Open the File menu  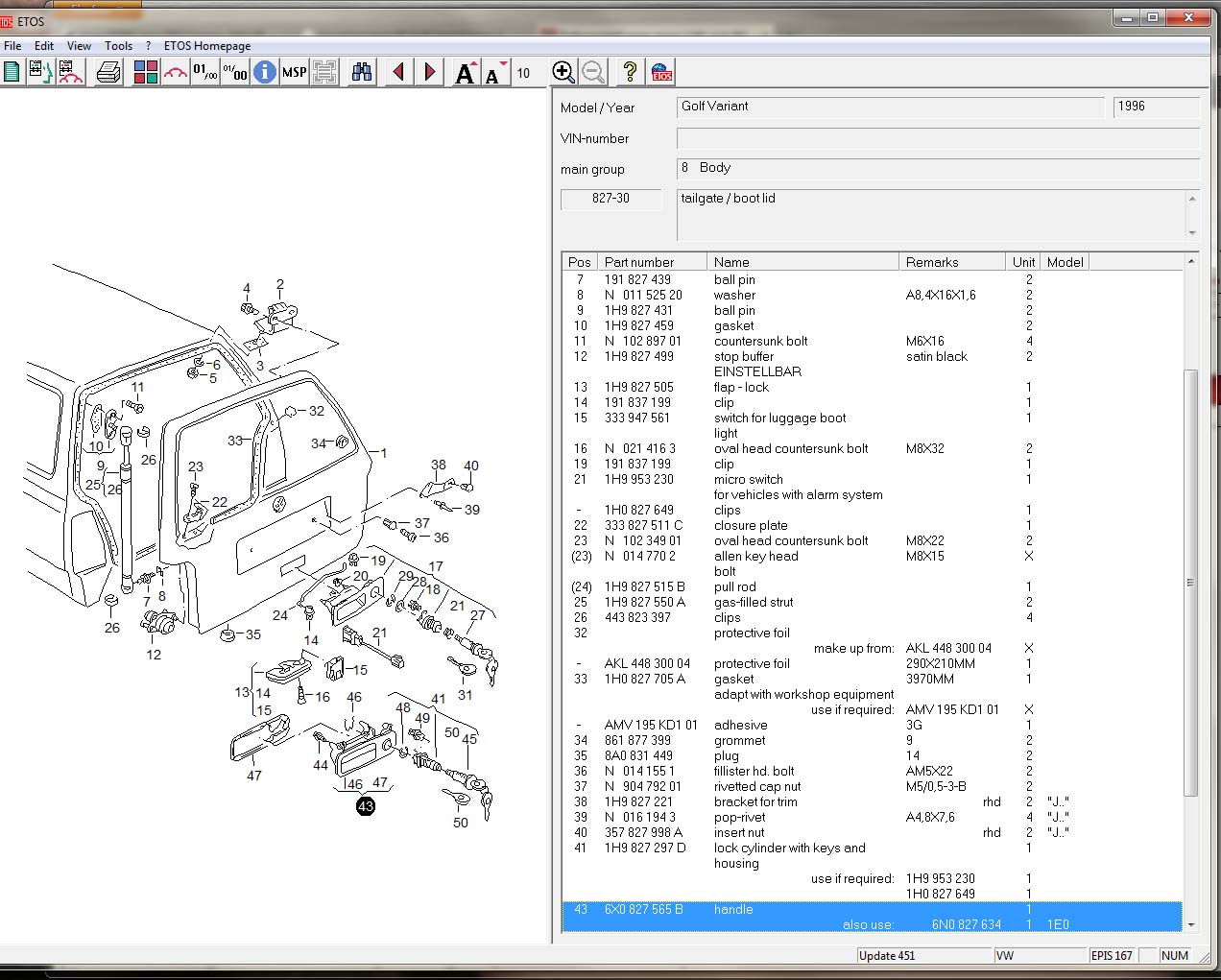point(12,45)
